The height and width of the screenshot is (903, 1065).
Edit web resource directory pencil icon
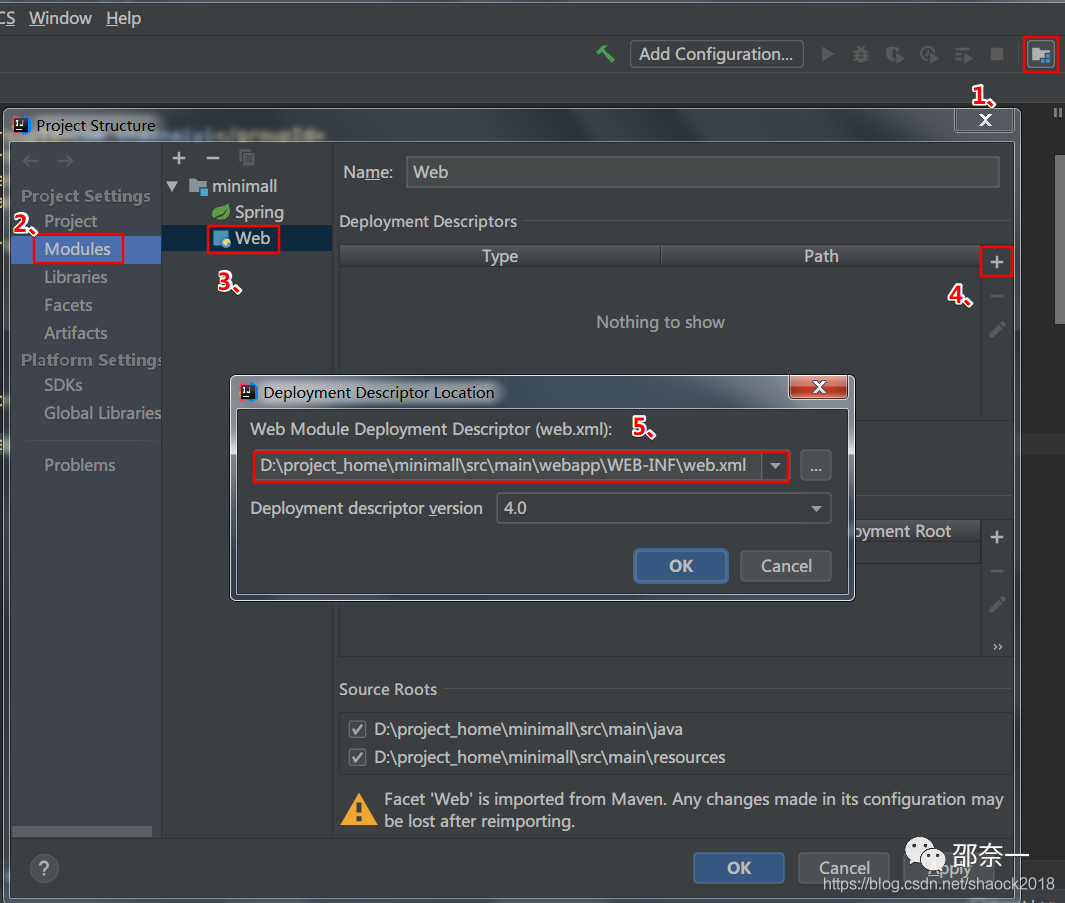[x=996, y=605]
